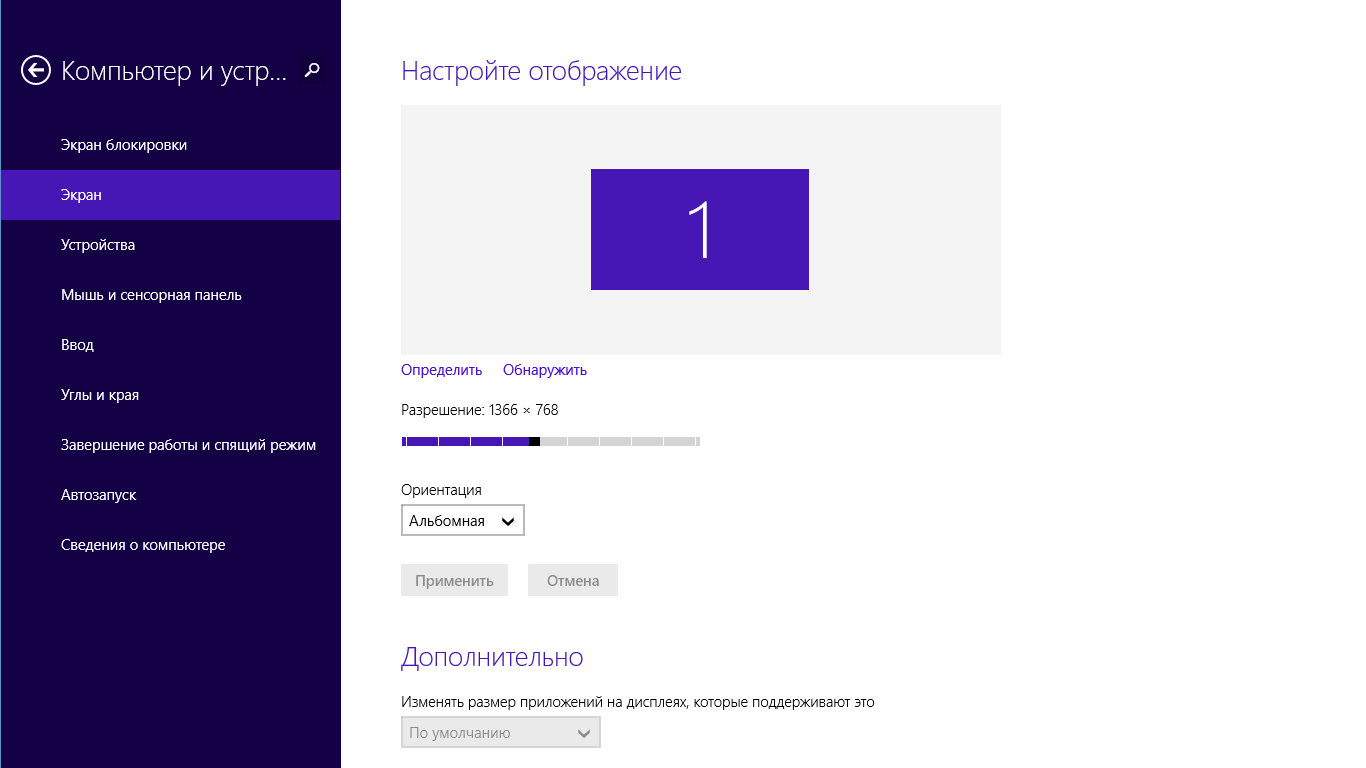This screenshot has height=768, width=1366.
Task: Click the Настройте отображение heading
Action: (541, 71)
